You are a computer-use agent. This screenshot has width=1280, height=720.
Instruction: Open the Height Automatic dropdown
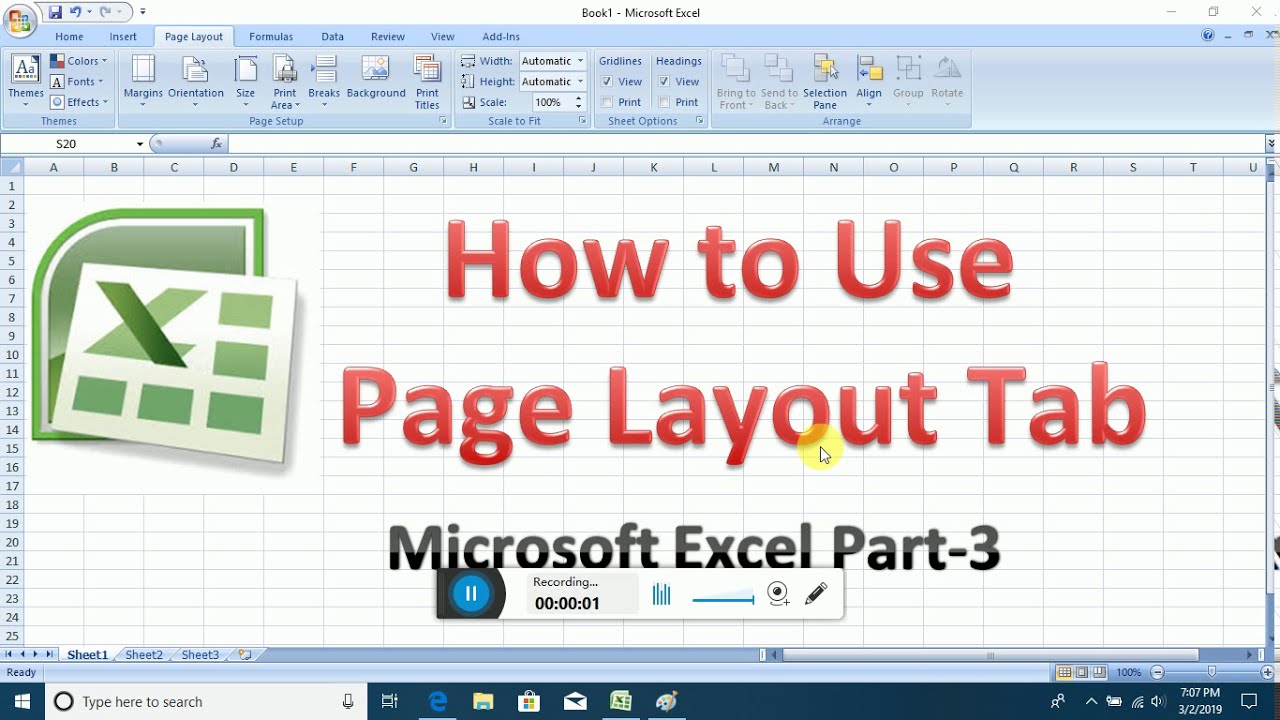point(580,82)
